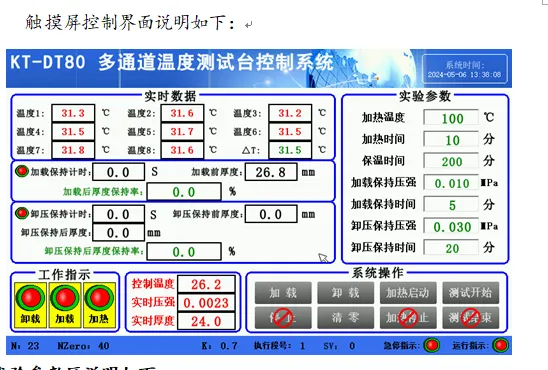Select the 温度1 reading 31.3
The width and height of the screenshot is (548, 370).
point(73,113)
